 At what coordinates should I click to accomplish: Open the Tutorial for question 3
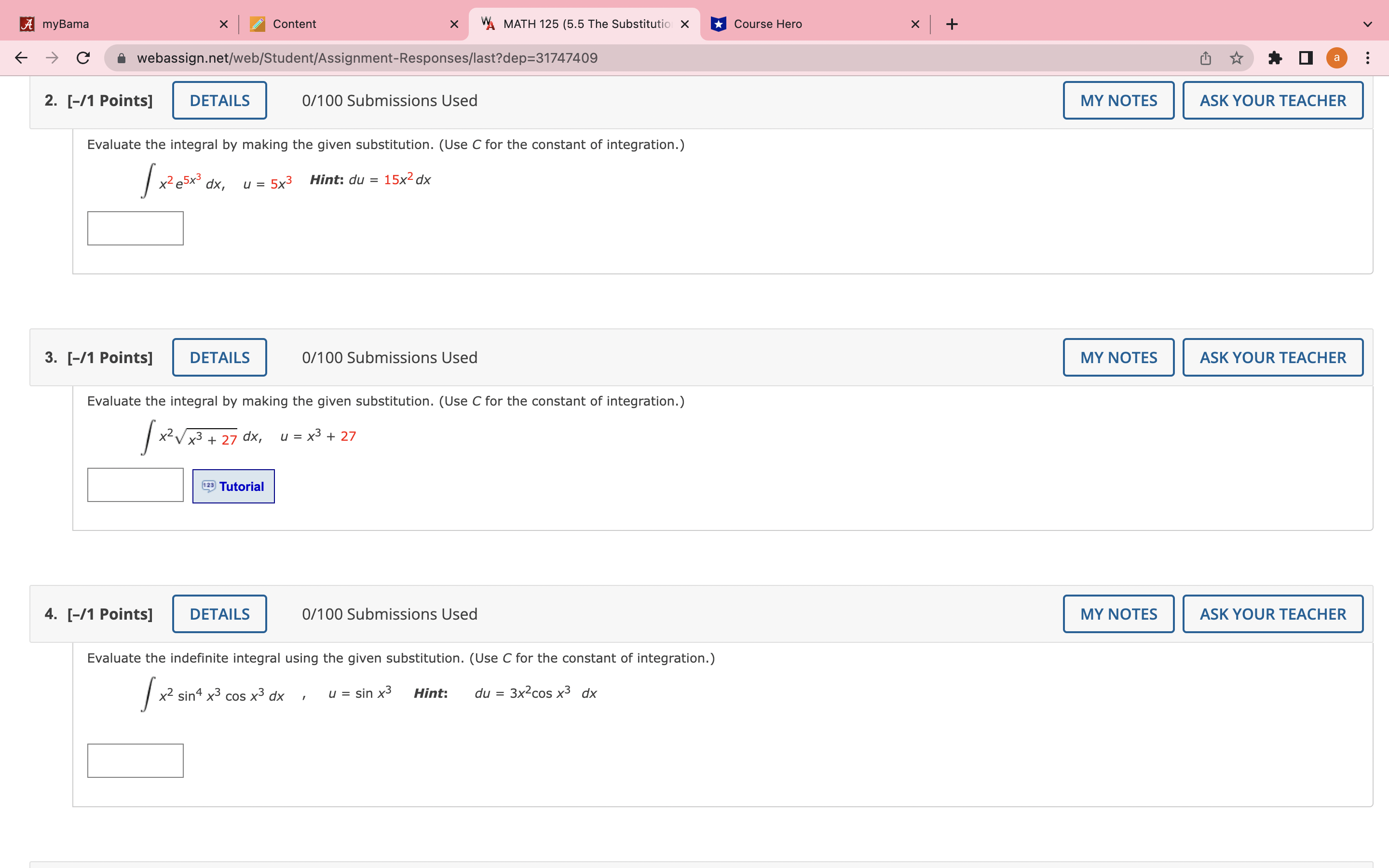click(x=233, y=486)
